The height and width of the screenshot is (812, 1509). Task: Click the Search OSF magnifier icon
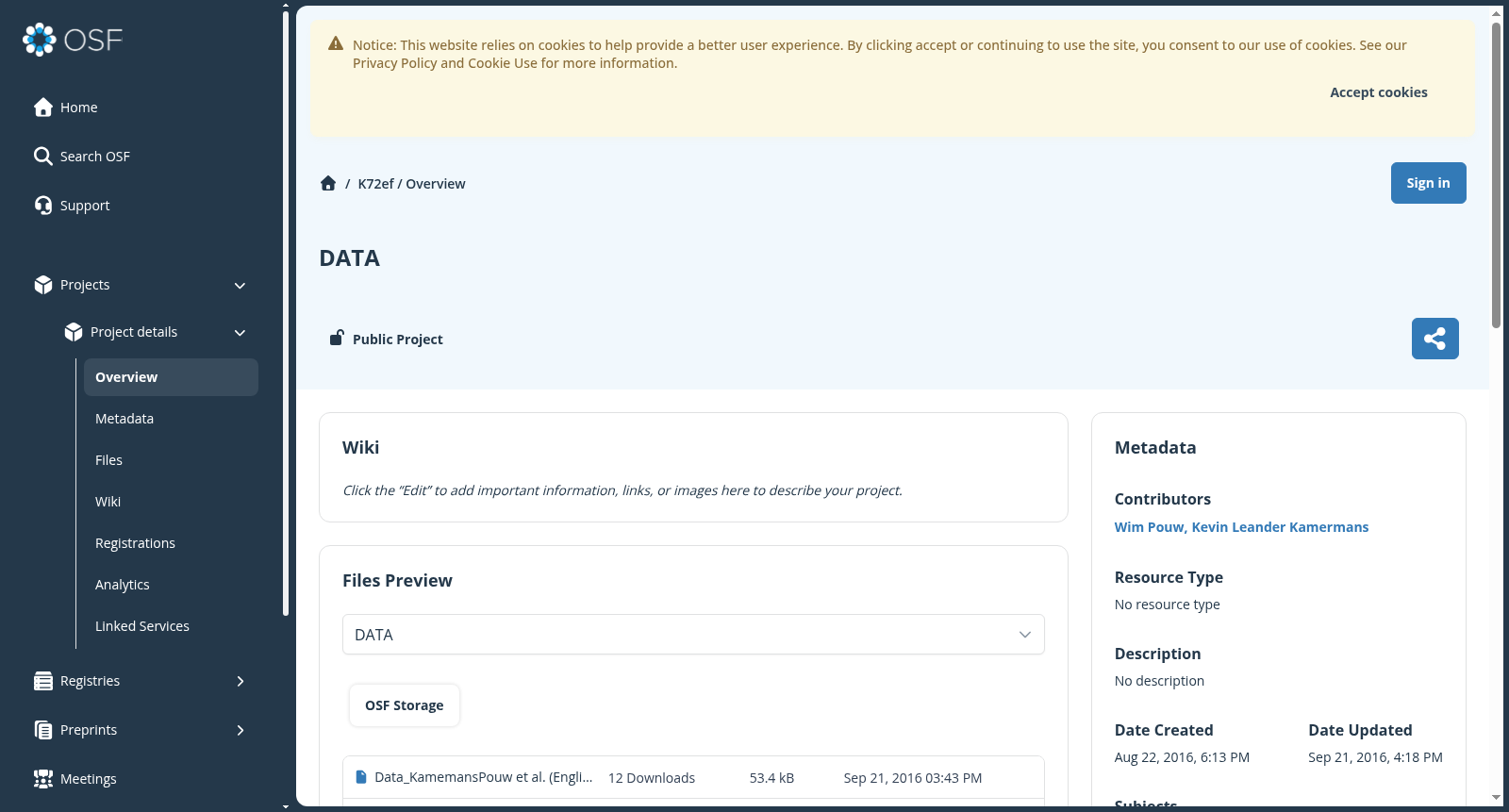click(x=43, y=157)
